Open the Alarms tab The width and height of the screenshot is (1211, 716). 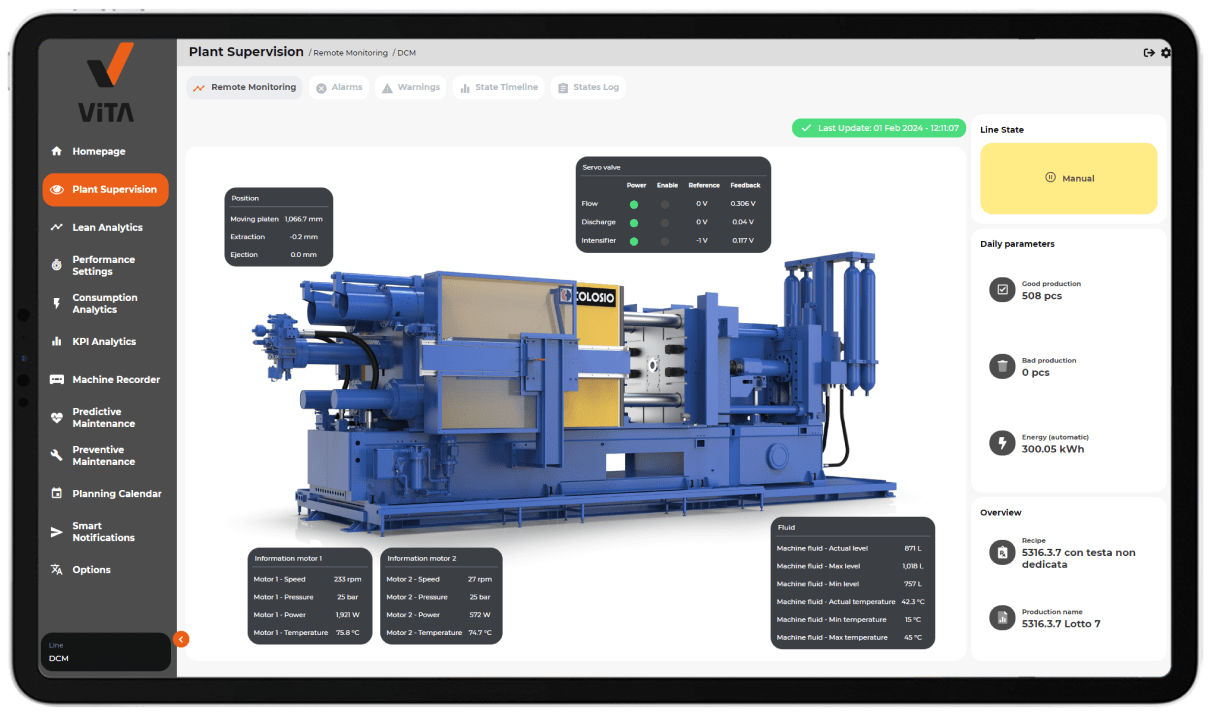[339, 88]
